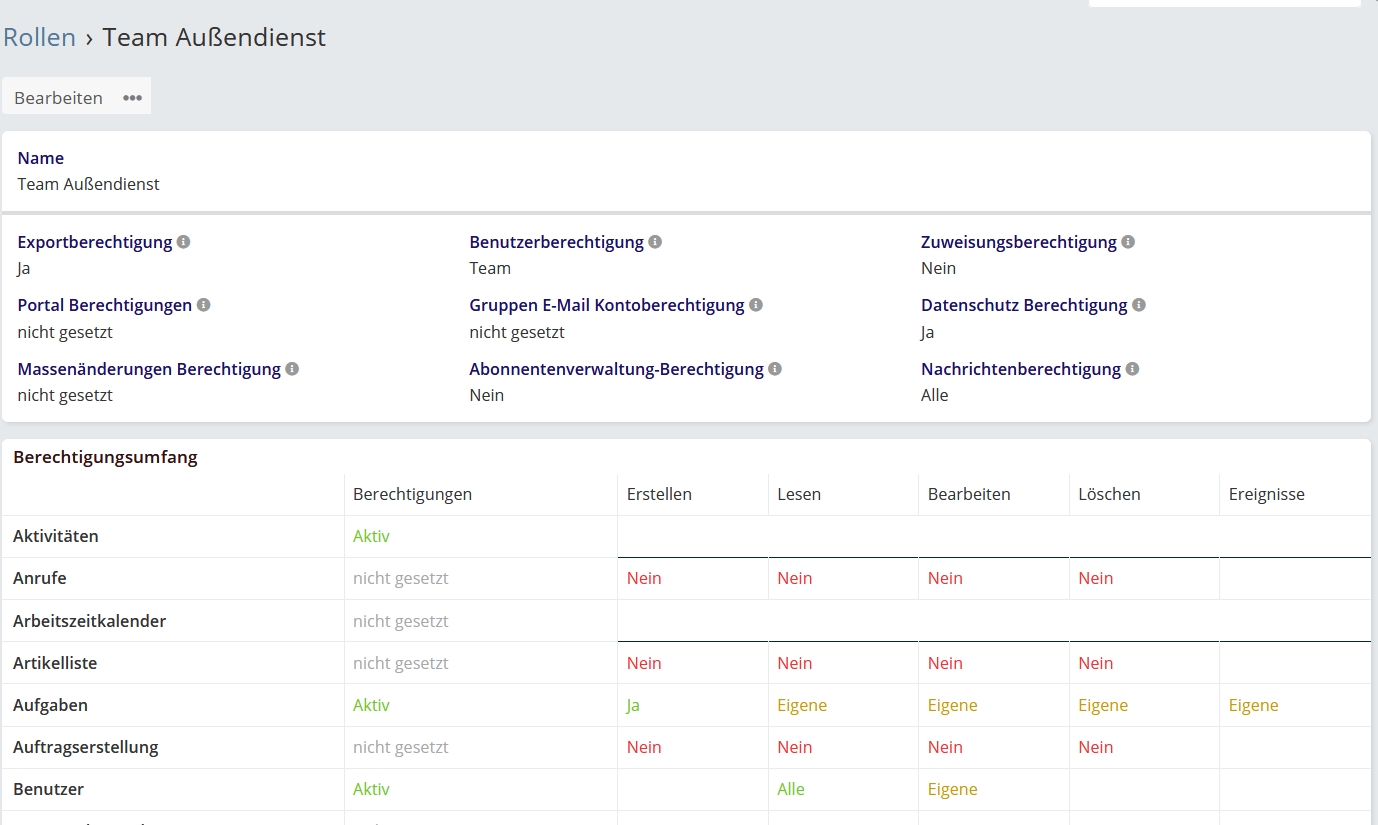The height and width of the screenshot is (825, 1378).
Task: Click info icon next to Massenänderungen Berechtigung
Action: (292, 369)
